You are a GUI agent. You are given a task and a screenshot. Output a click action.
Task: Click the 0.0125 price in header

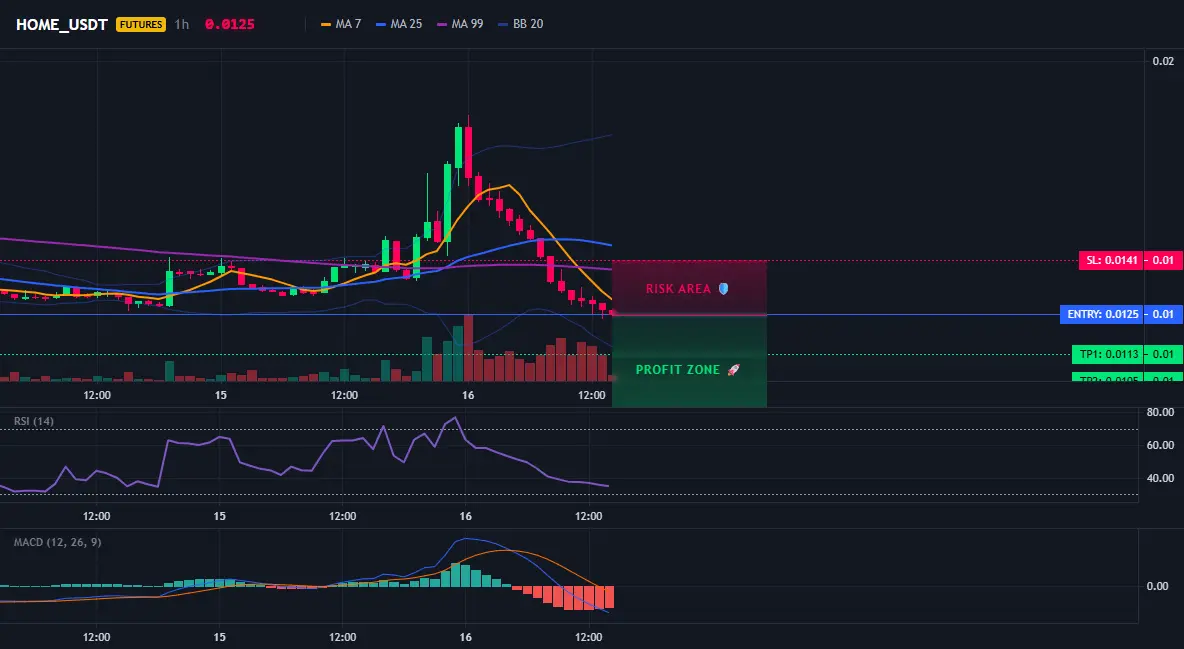pos(230,24)
